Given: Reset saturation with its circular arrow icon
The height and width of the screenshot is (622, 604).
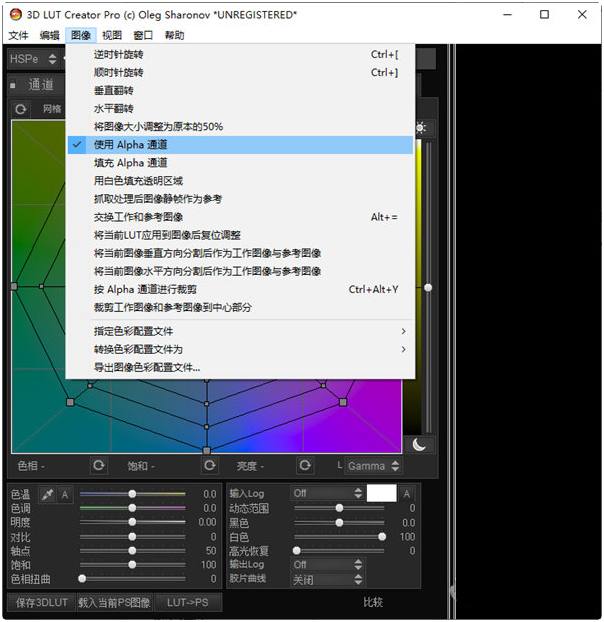Looking at the screenshot, I should tap(209, 466).
